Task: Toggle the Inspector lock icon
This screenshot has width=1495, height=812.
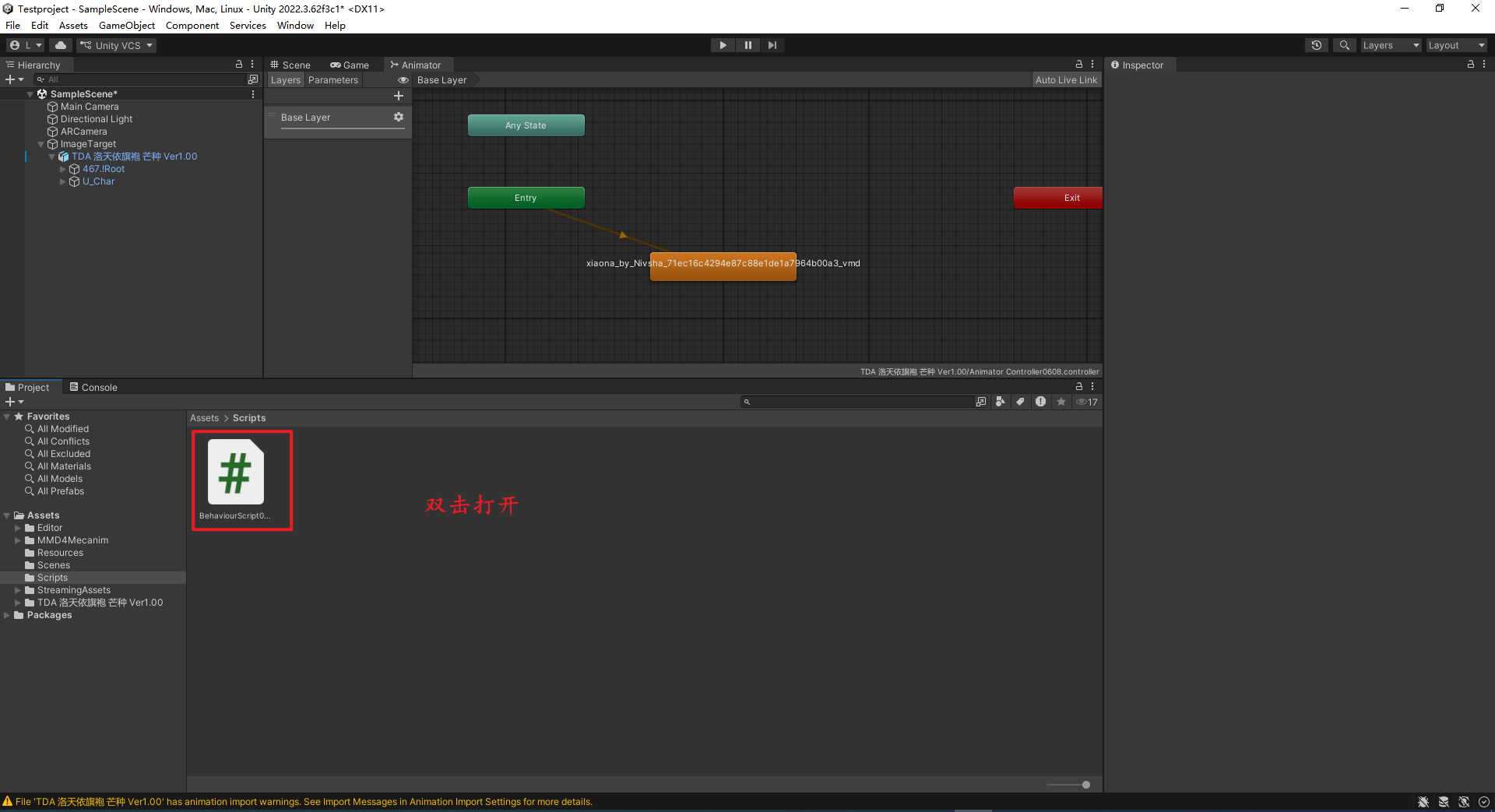Action: (1471, 65)
